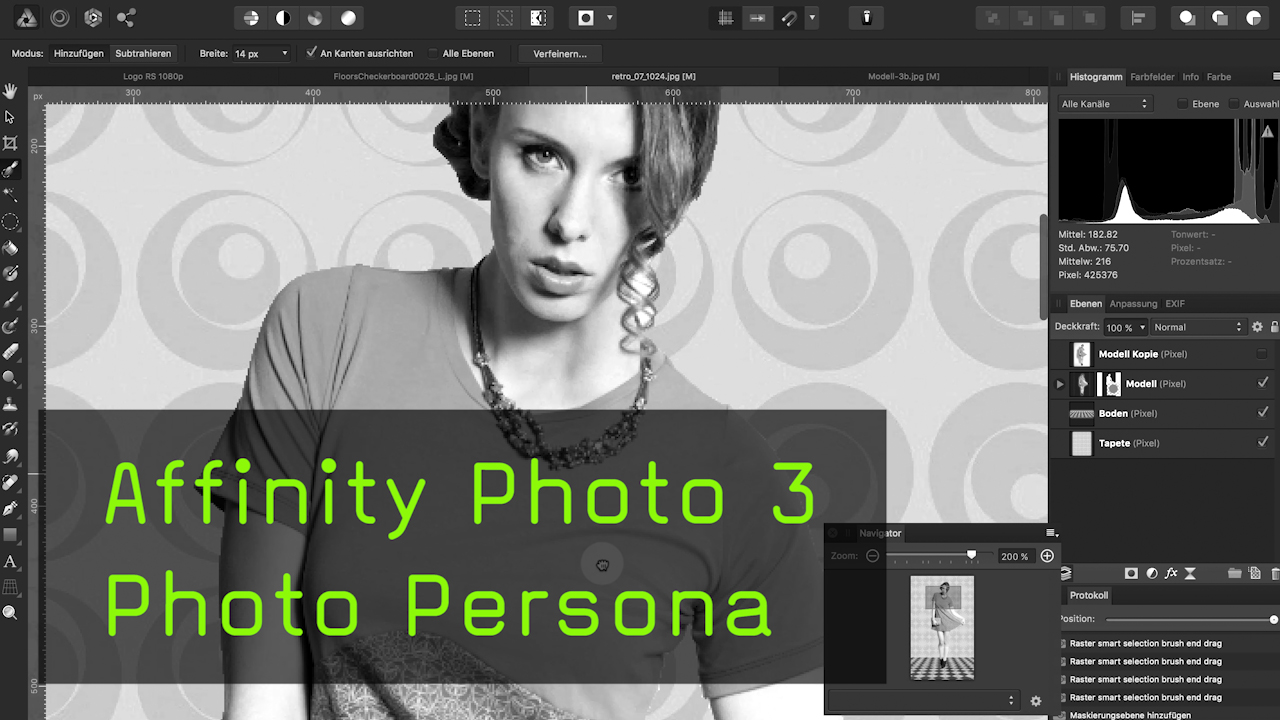Viewport: 1280px width, 720px height.
Task: Click the Hinzufügen mode button
Action: coord(79,53)
